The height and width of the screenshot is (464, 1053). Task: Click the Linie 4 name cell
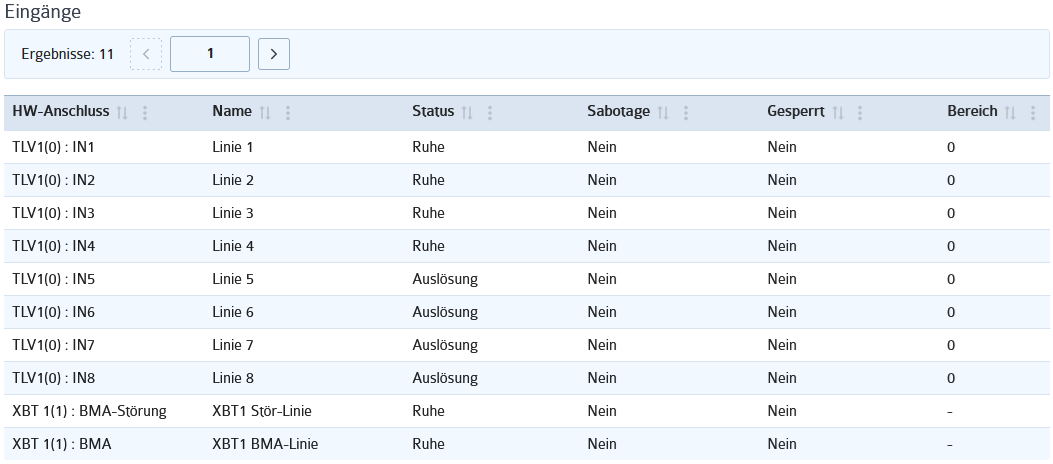[232, 246]
